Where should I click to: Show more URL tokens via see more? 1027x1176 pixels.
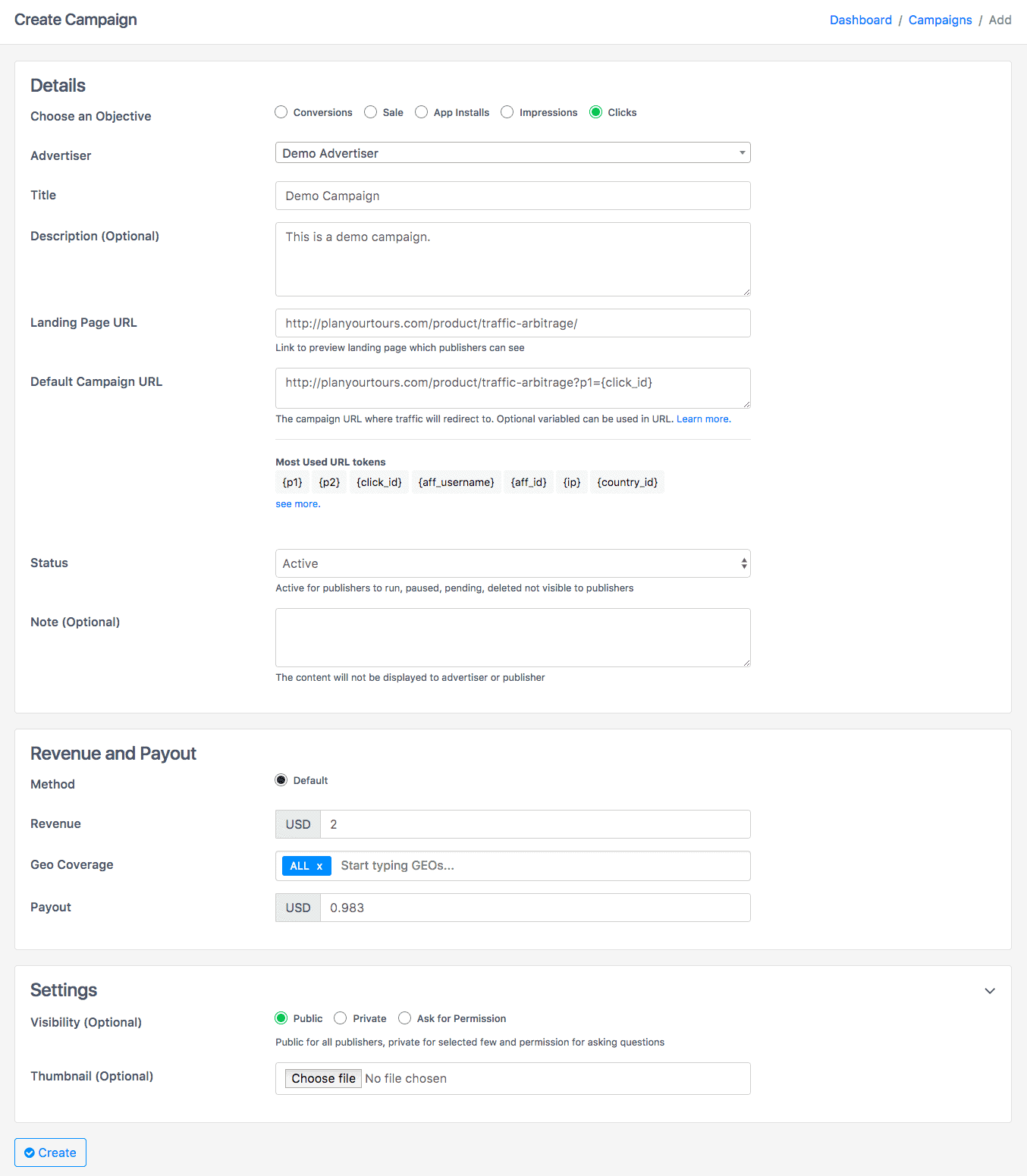(x=297, y=504)
